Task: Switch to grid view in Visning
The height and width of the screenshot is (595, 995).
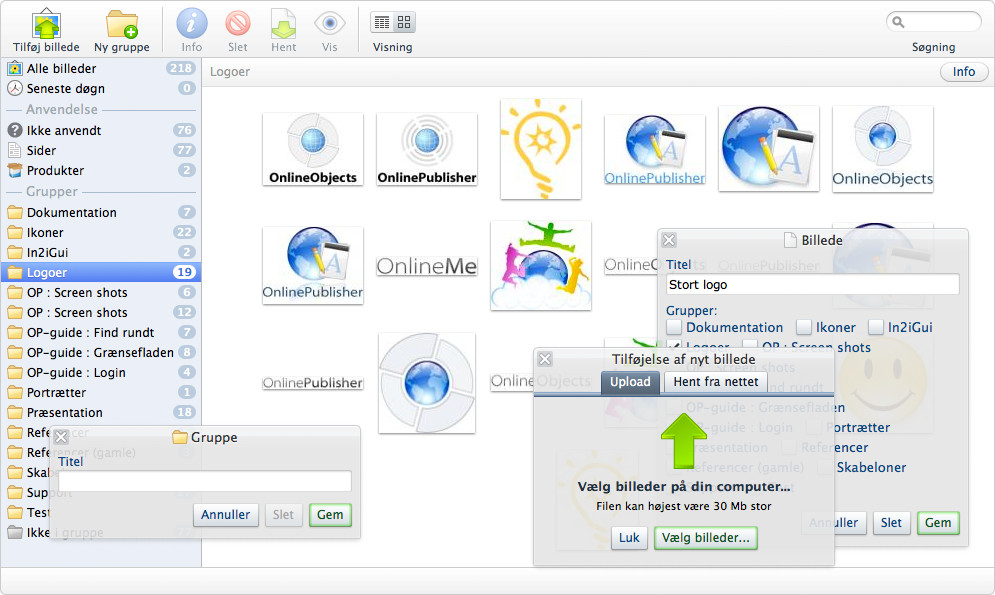Action: pos(404,22)
